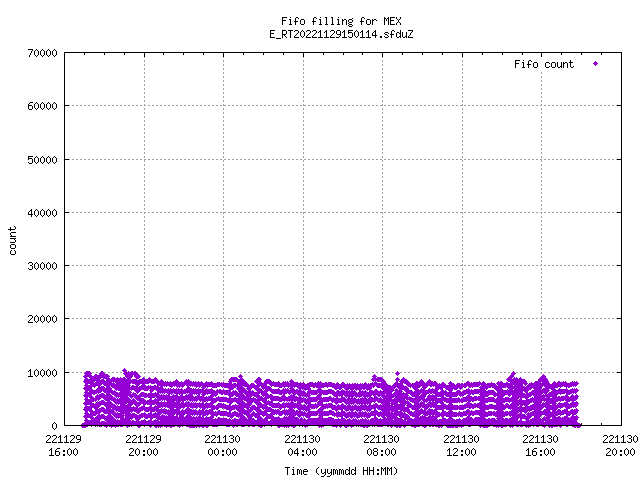Click the y-axis tick value 60000

(x=42, y=106)
